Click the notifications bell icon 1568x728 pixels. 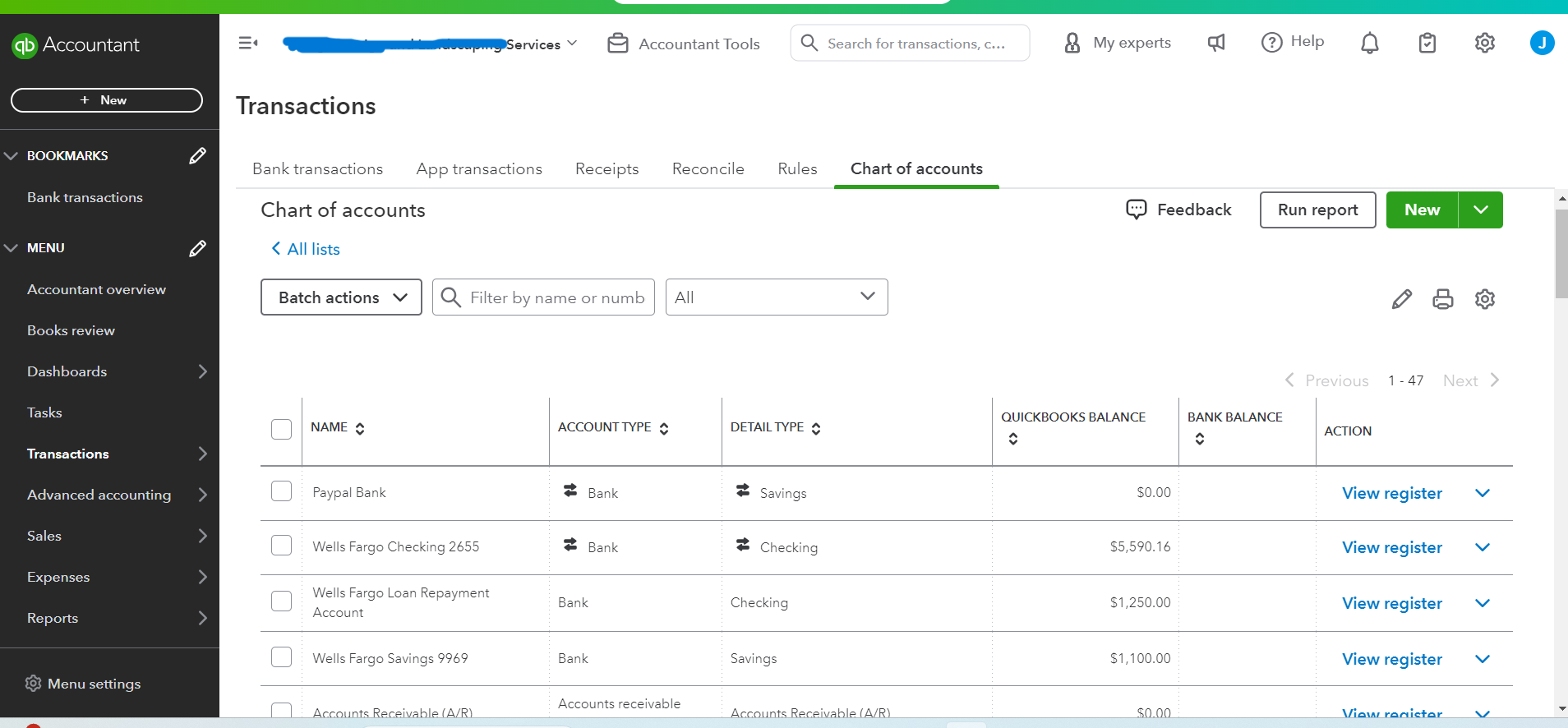point(1369,43)
